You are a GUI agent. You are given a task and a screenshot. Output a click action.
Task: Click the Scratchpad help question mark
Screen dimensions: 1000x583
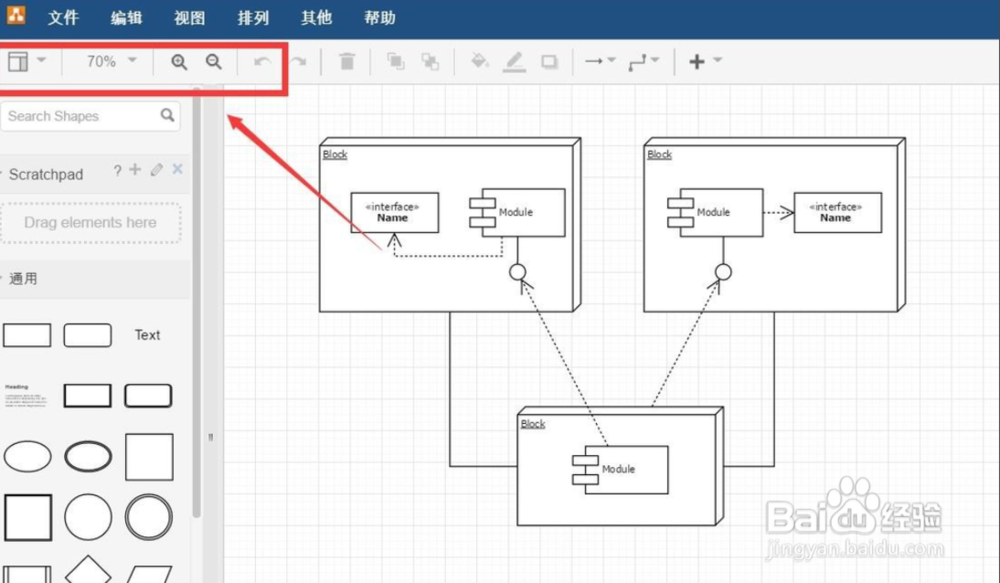pos(118,170)
